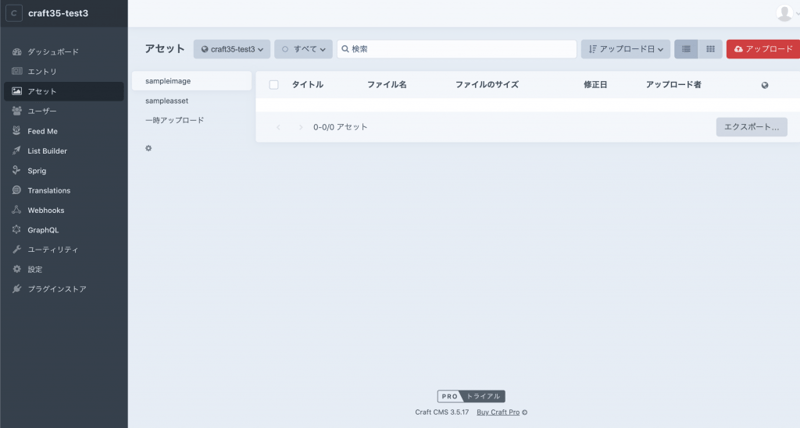Toggle the select-all checkbox in table header
The image size is (800, 428).
(274, 85)
